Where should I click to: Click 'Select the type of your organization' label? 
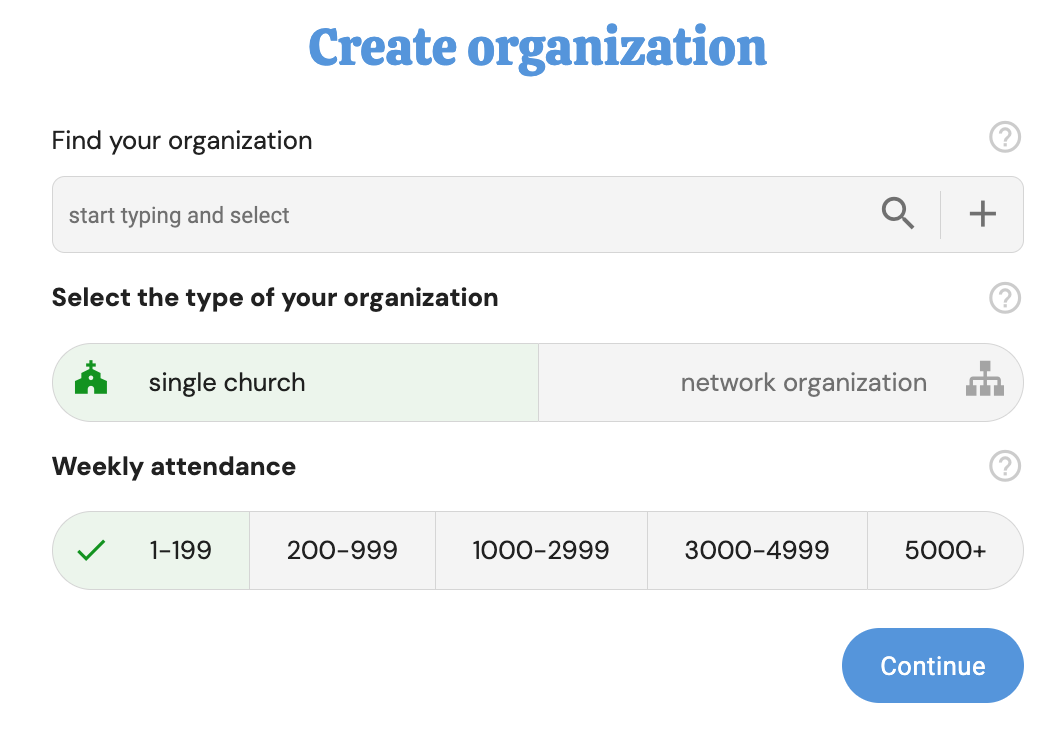[x=275, y=298]
